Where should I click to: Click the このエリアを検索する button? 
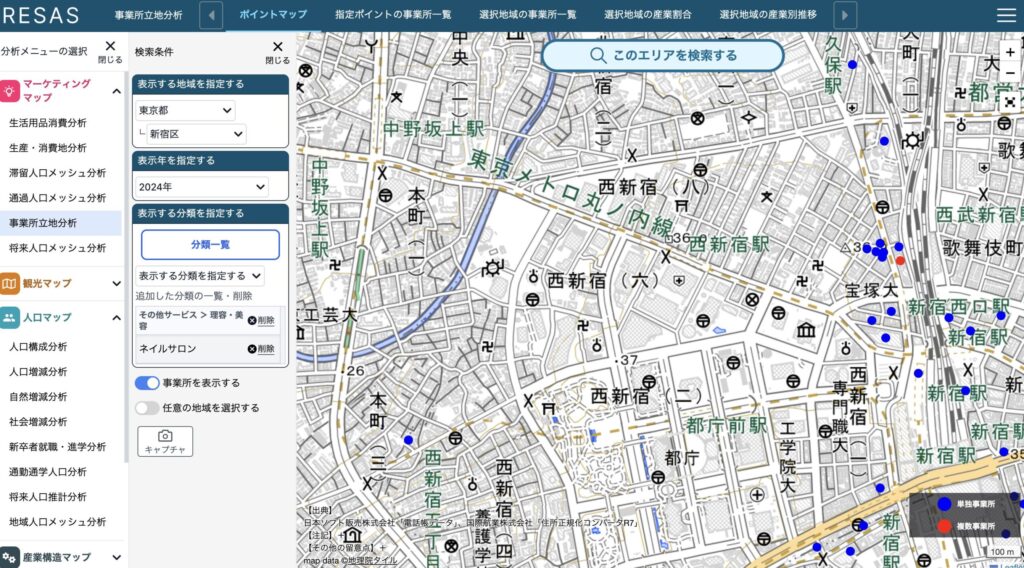point(662,56)
